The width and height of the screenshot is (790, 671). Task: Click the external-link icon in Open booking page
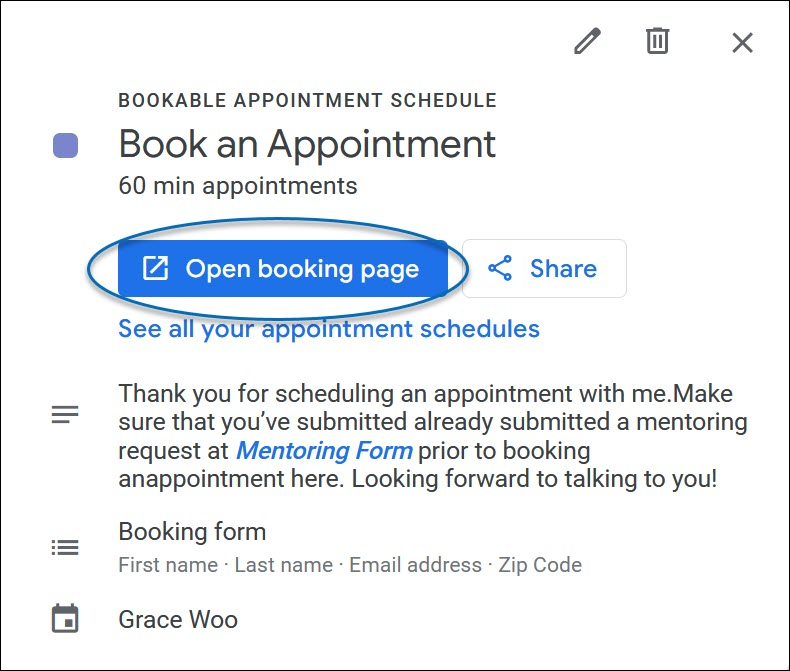pos(155,269)
